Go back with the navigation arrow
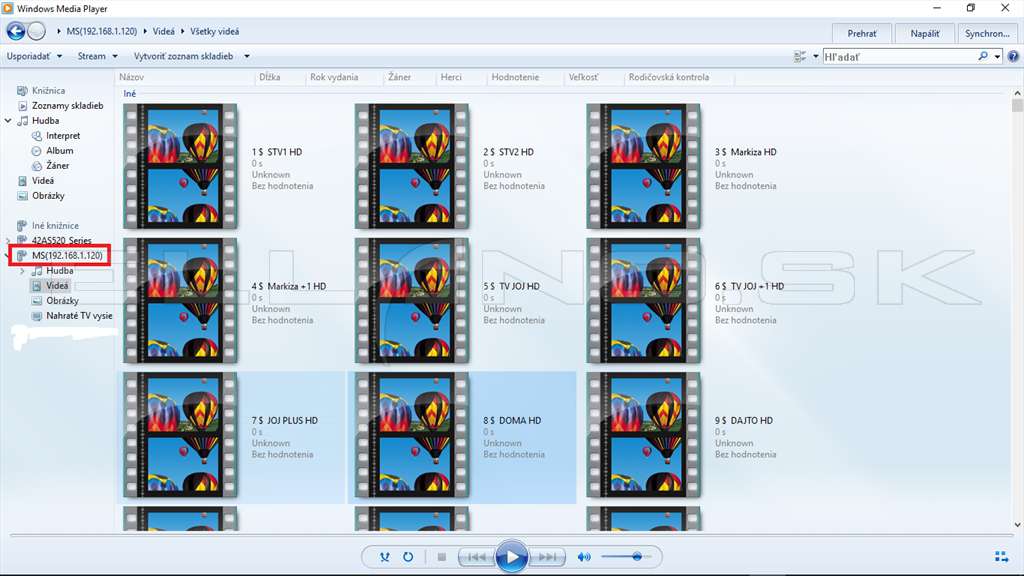The width and height of the screenshot is (1024, 576). (16, 31)
